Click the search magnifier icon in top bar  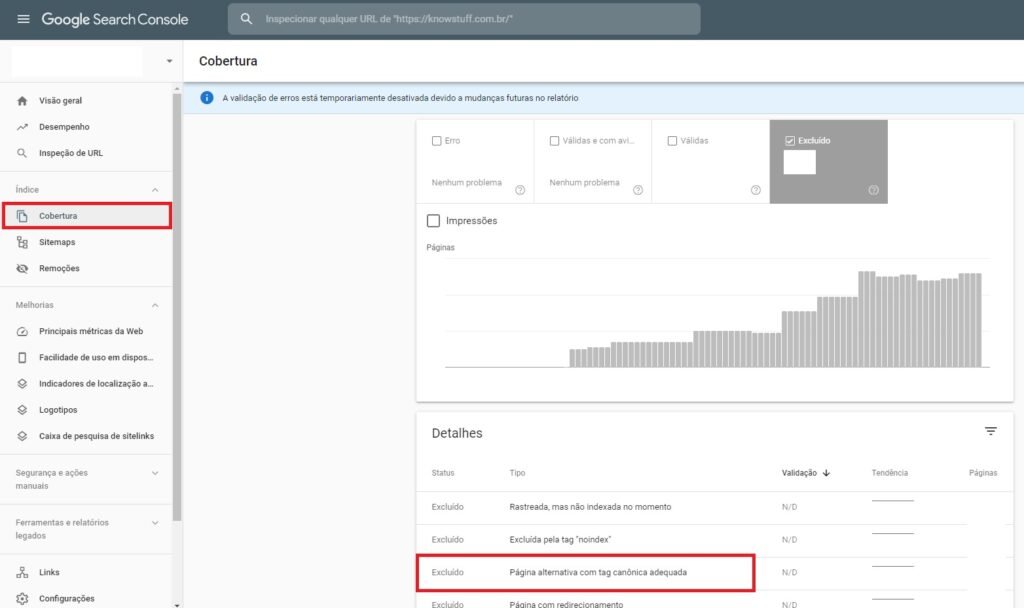coord(246,20)
